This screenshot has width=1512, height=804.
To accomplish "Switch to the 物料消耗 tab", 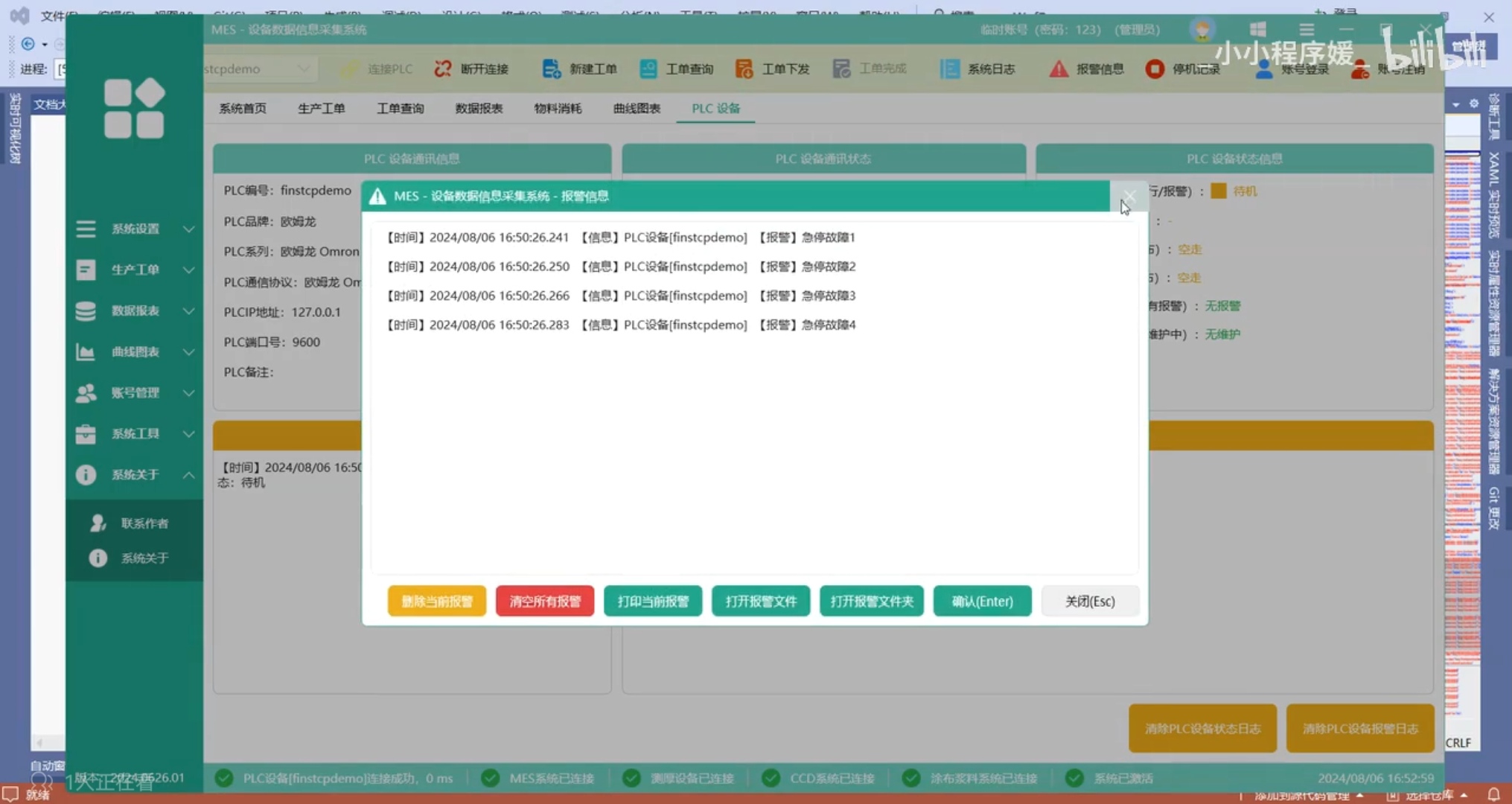I will point(558,108).
